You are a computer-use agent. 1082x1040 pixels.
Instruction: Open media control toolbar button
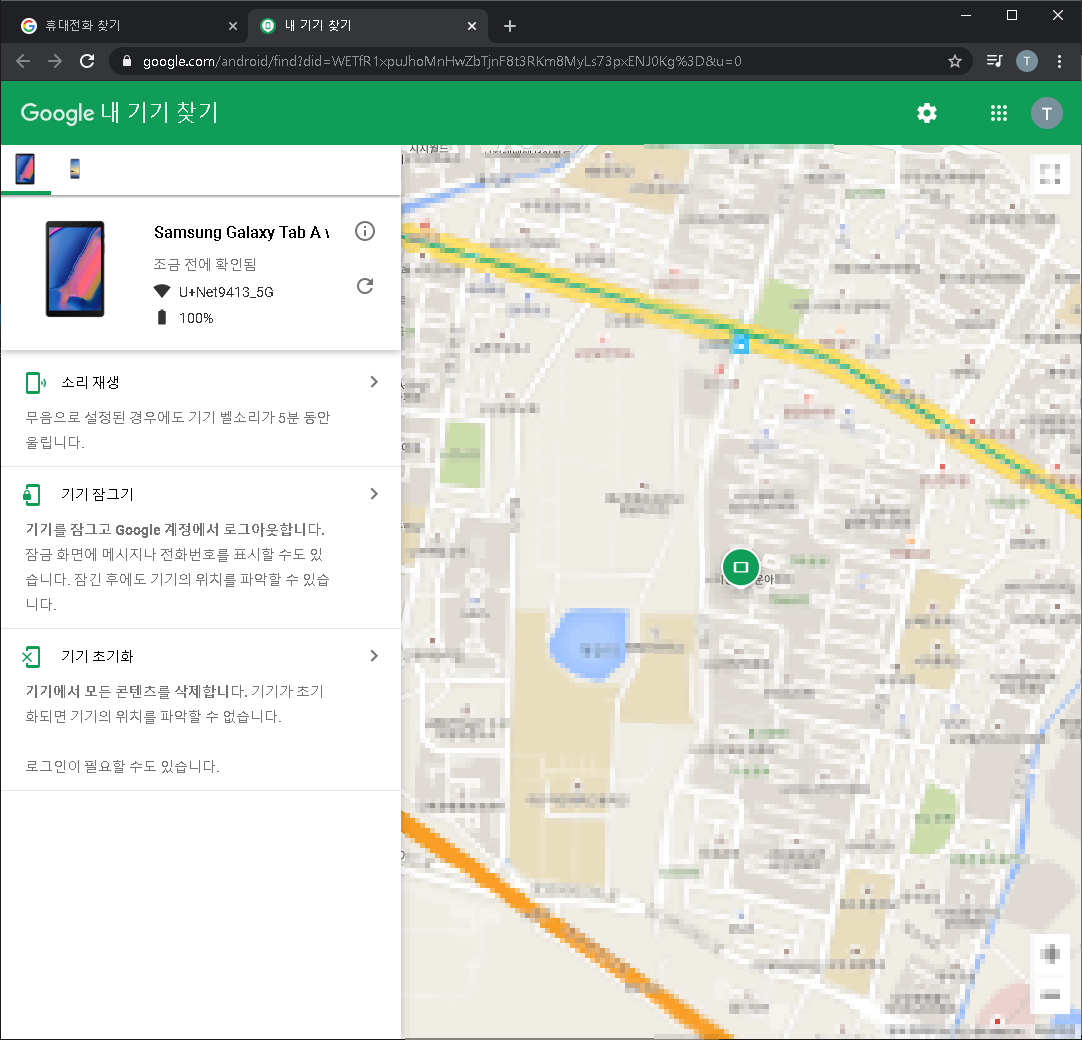click(x=994, y=61)
